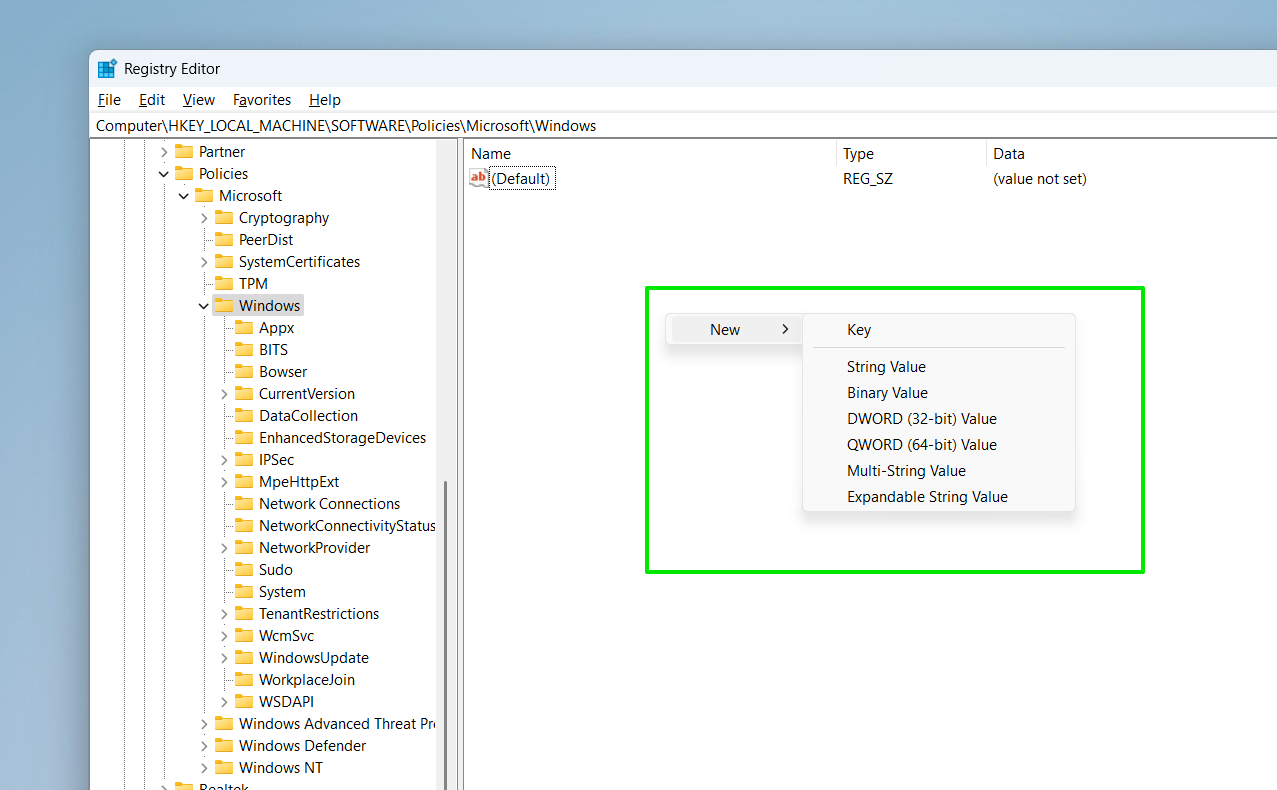Click the PeerDist folder icon
The height and width of the screenshot is (790, 1277).
click(x=224, y=240)
